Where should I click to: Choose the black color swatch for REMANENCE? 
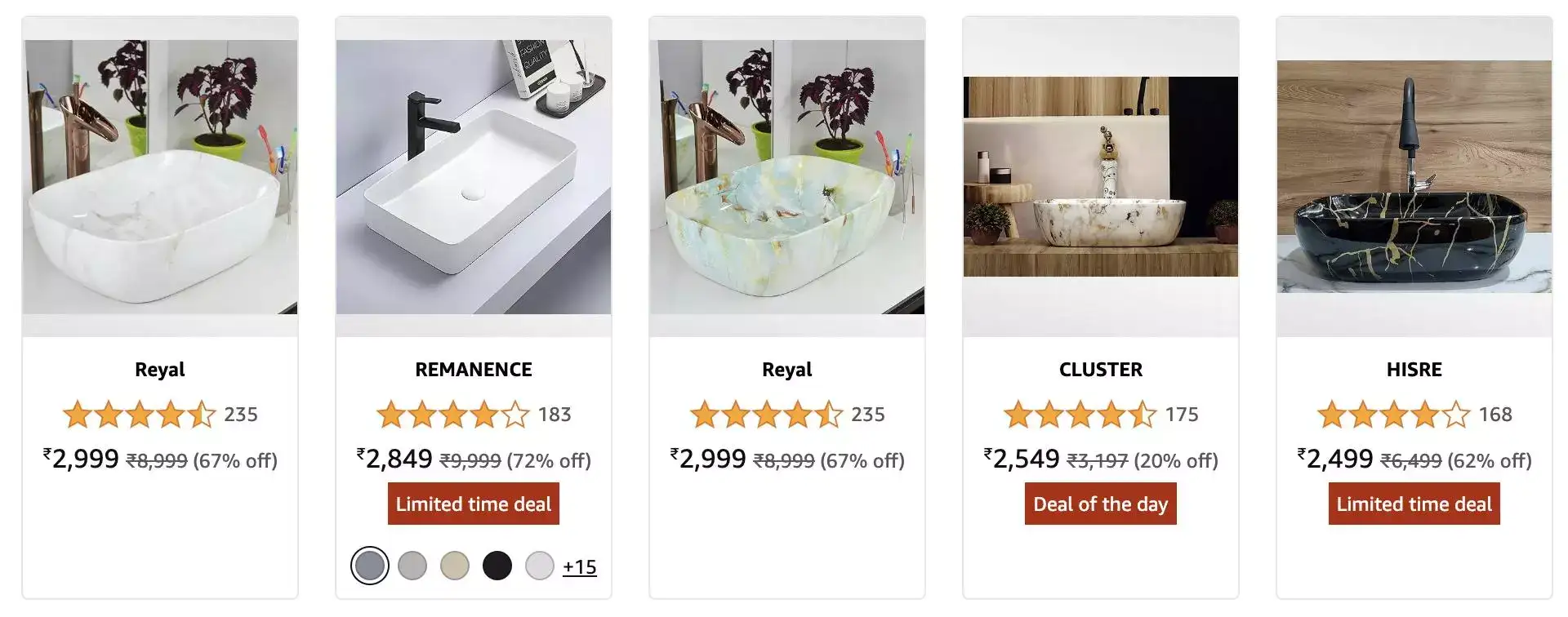497,565
